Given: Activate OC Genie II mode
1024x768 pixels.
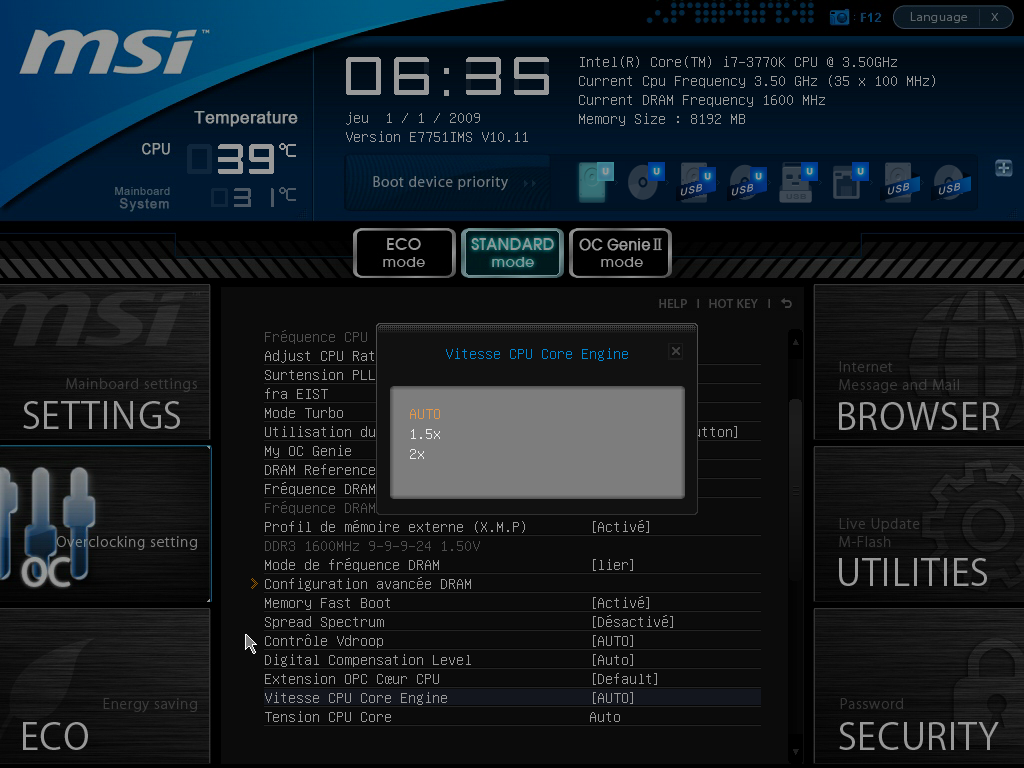Looking at the screenshot, I should click(620, 253).
